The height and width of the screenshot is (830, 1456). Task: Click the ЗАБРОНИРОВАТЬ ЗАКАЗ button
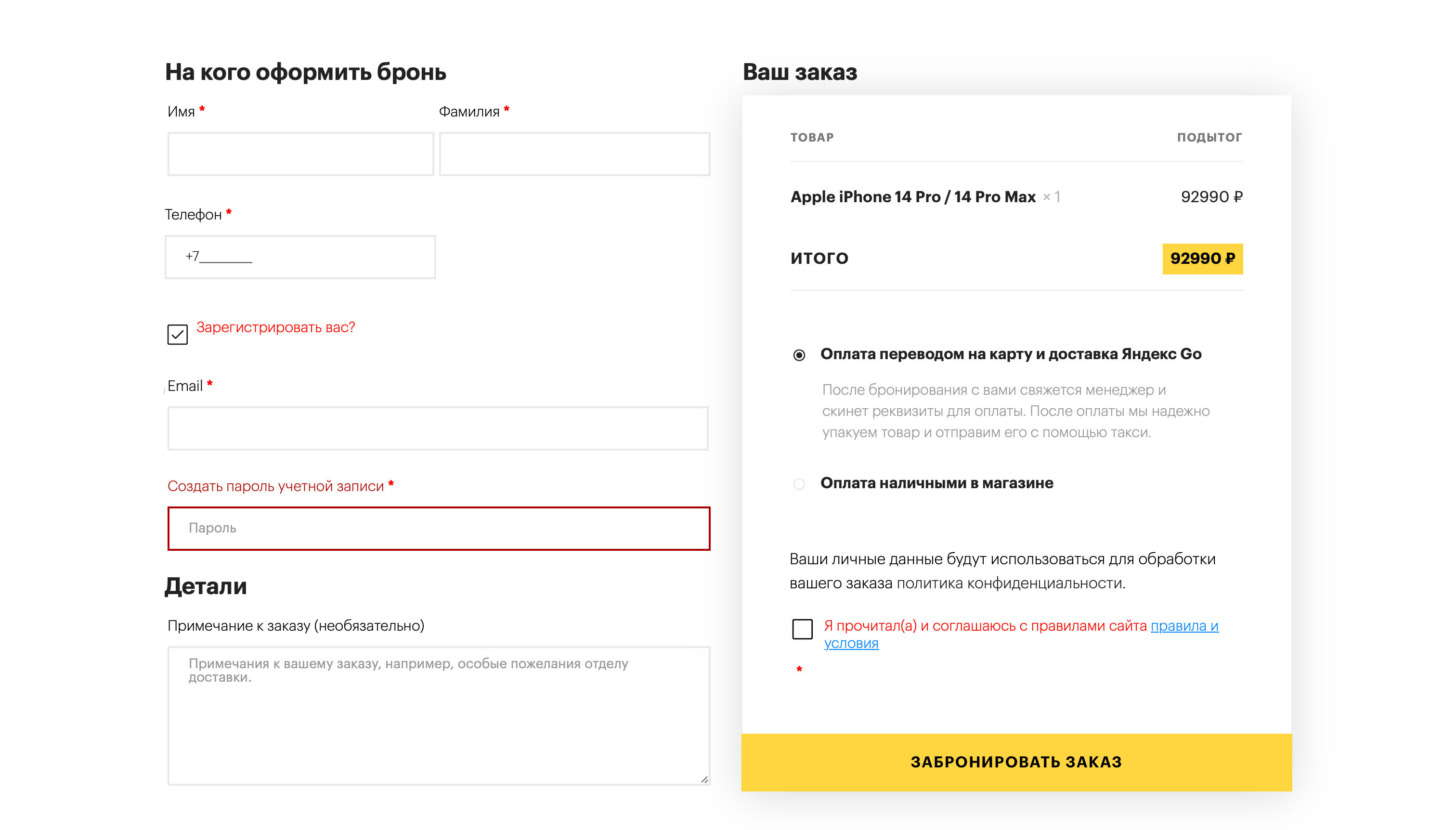click(1016, 762)
